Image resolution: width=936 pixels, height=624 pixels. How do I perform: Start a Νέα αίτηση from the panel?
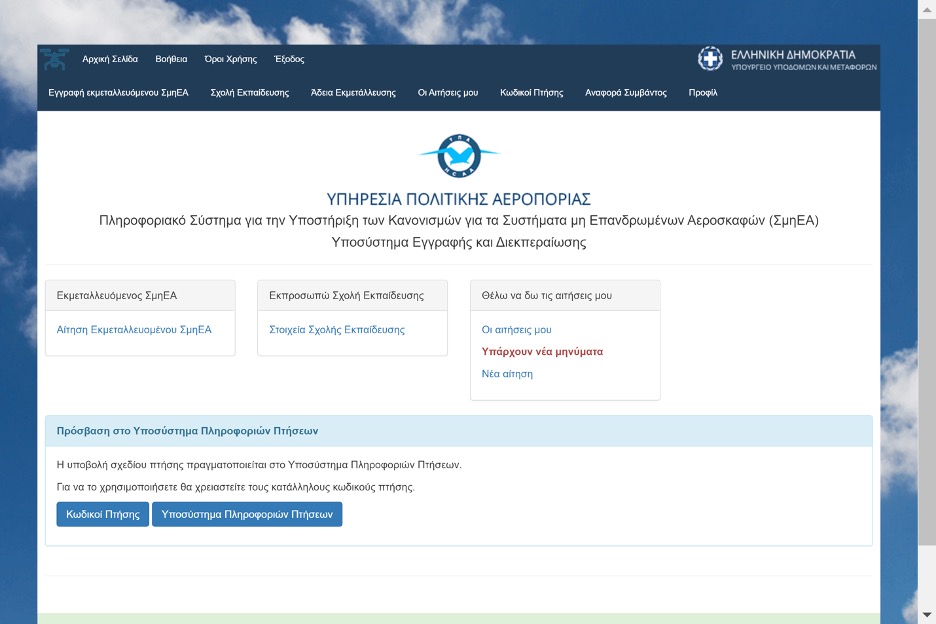coord(507,374)
